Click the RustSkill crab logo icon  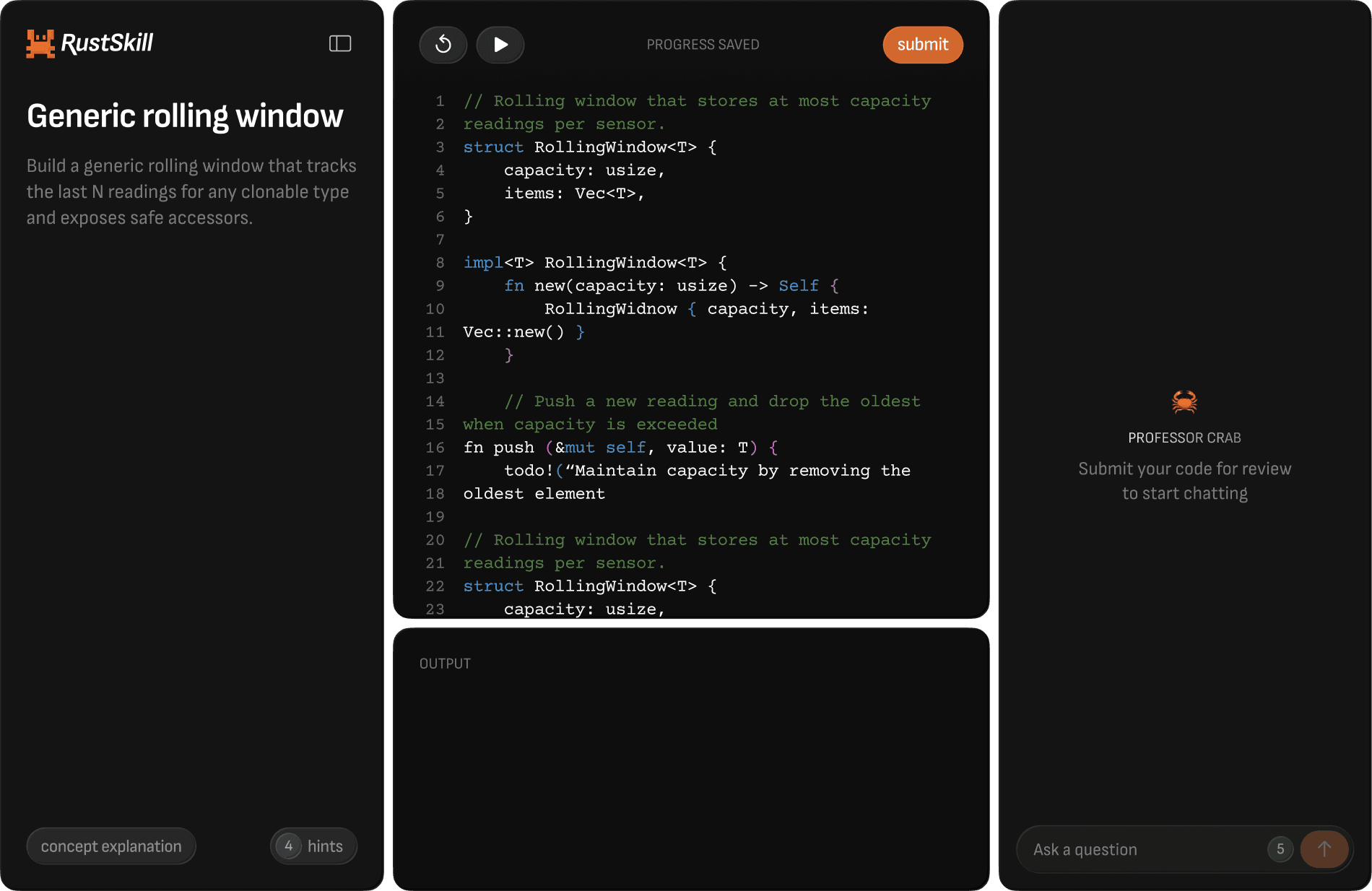coord(40,44)
